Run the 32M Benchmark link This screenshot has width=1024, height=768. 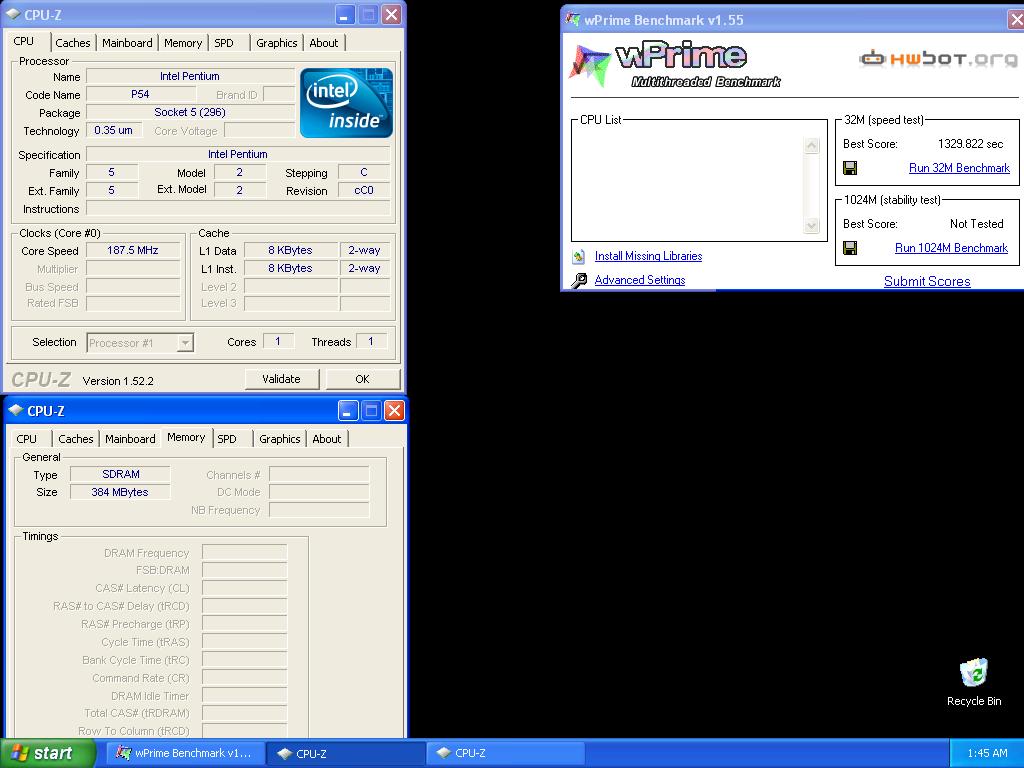(x=959, y=168)
